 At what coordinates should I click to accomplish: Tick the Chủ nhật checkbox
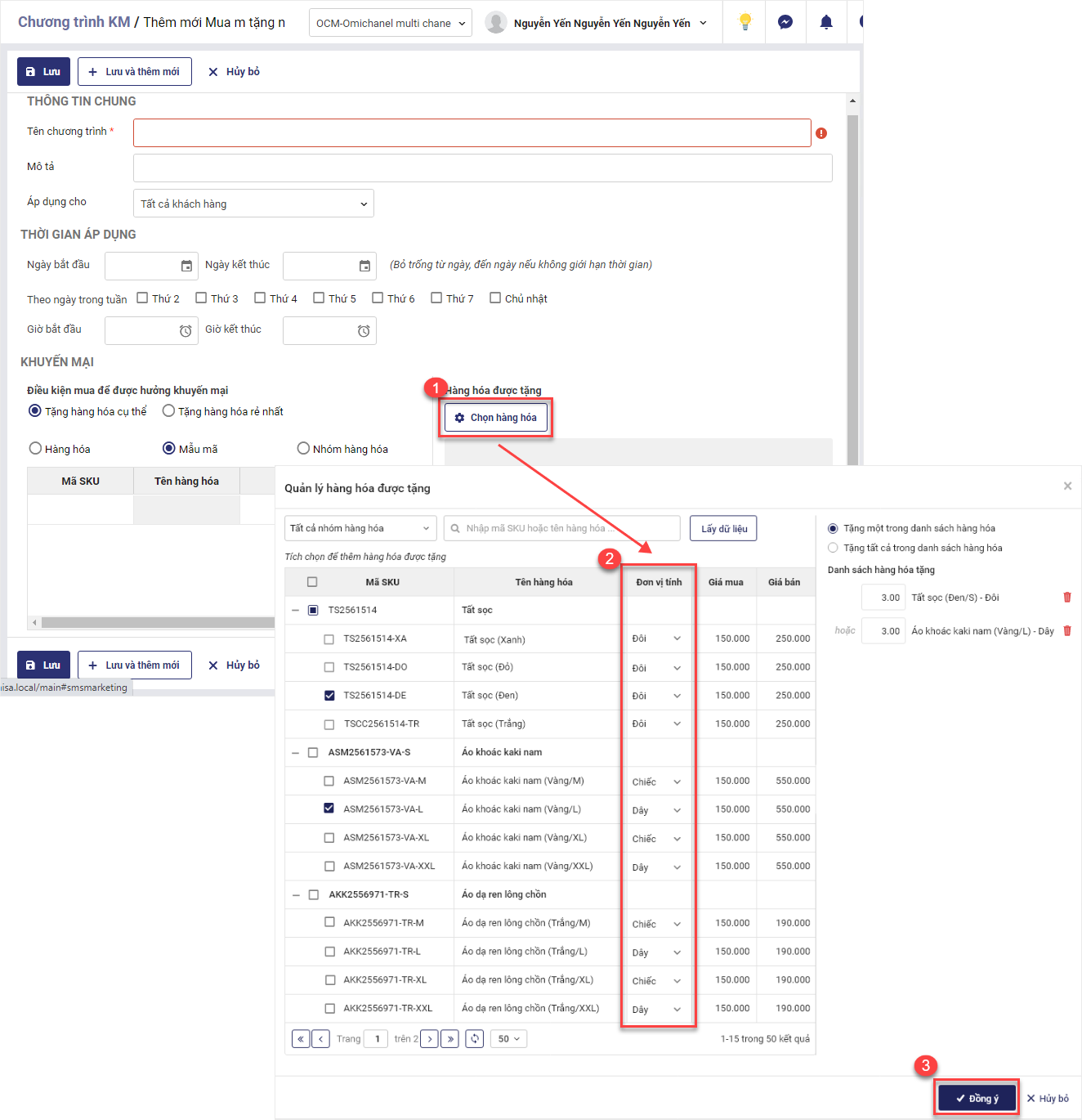coord(495,298)
